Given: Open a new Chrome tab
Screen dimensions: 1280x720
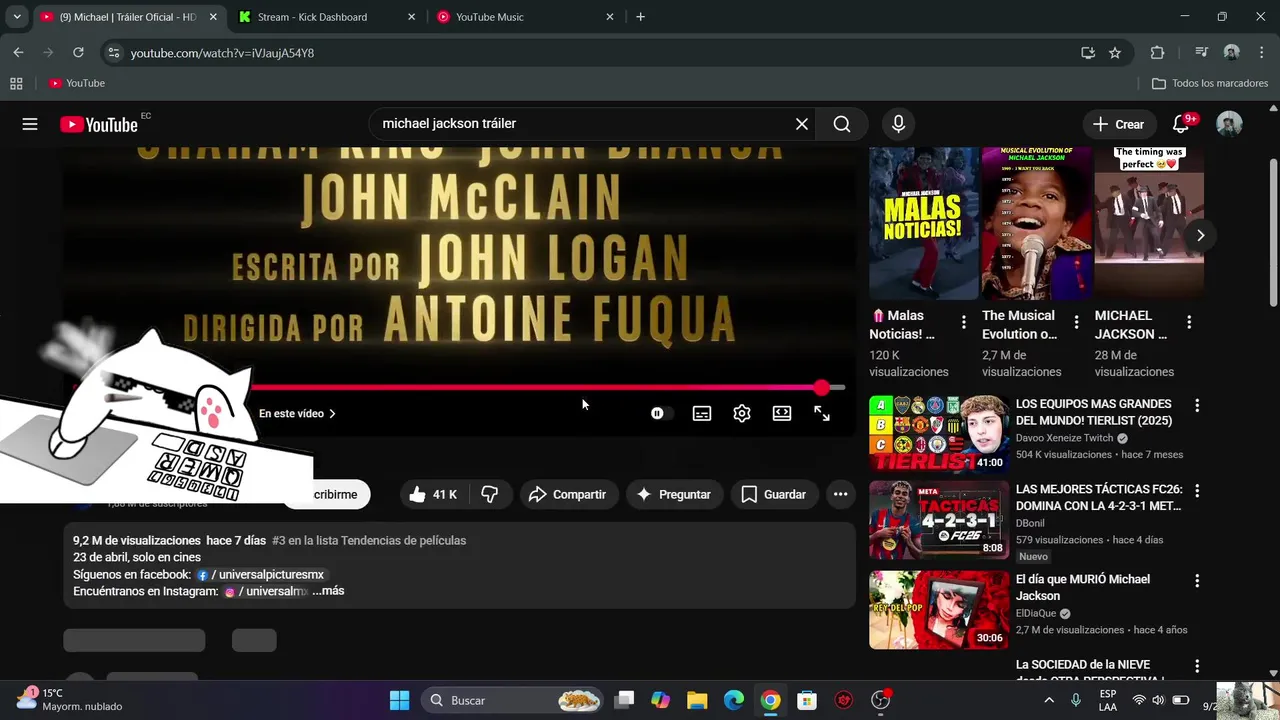Looking at the screenshot, I should pyautogui.click(x=640, y=17).
